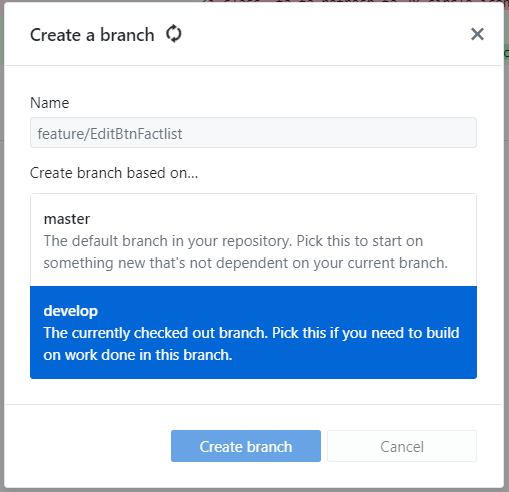Select master as the base branch
This screenshot has height=492, width=509.
point(253,240)
